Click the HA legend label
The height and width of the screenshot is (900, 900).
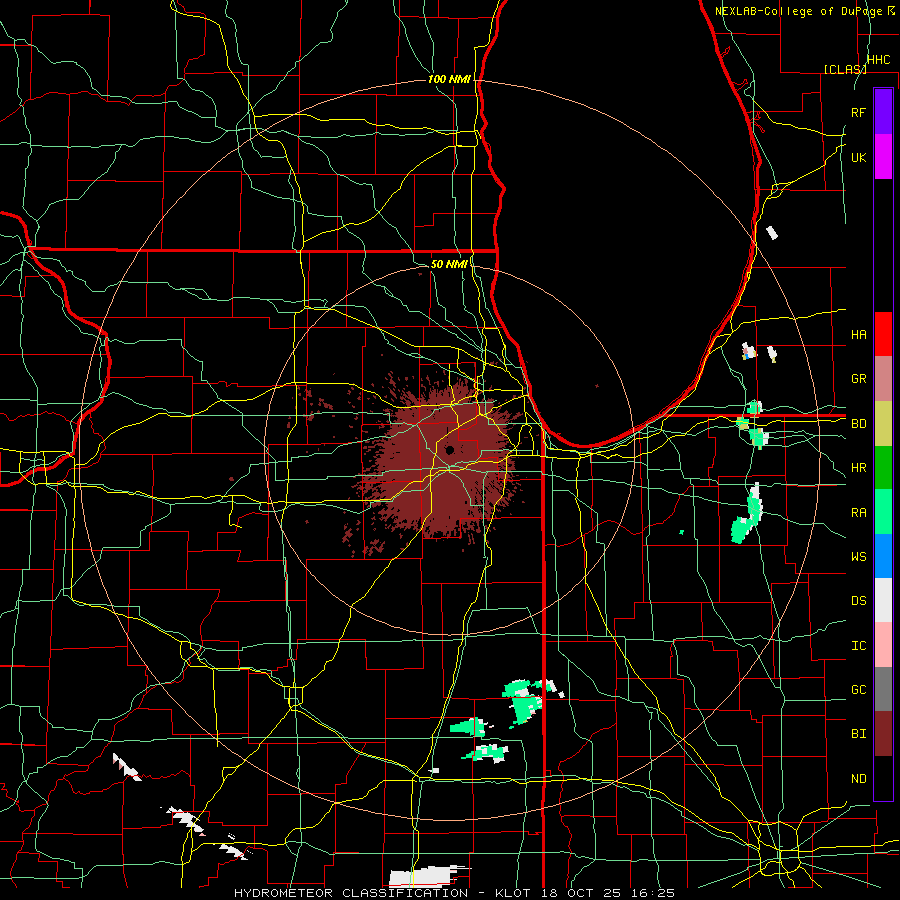(859, 334)
